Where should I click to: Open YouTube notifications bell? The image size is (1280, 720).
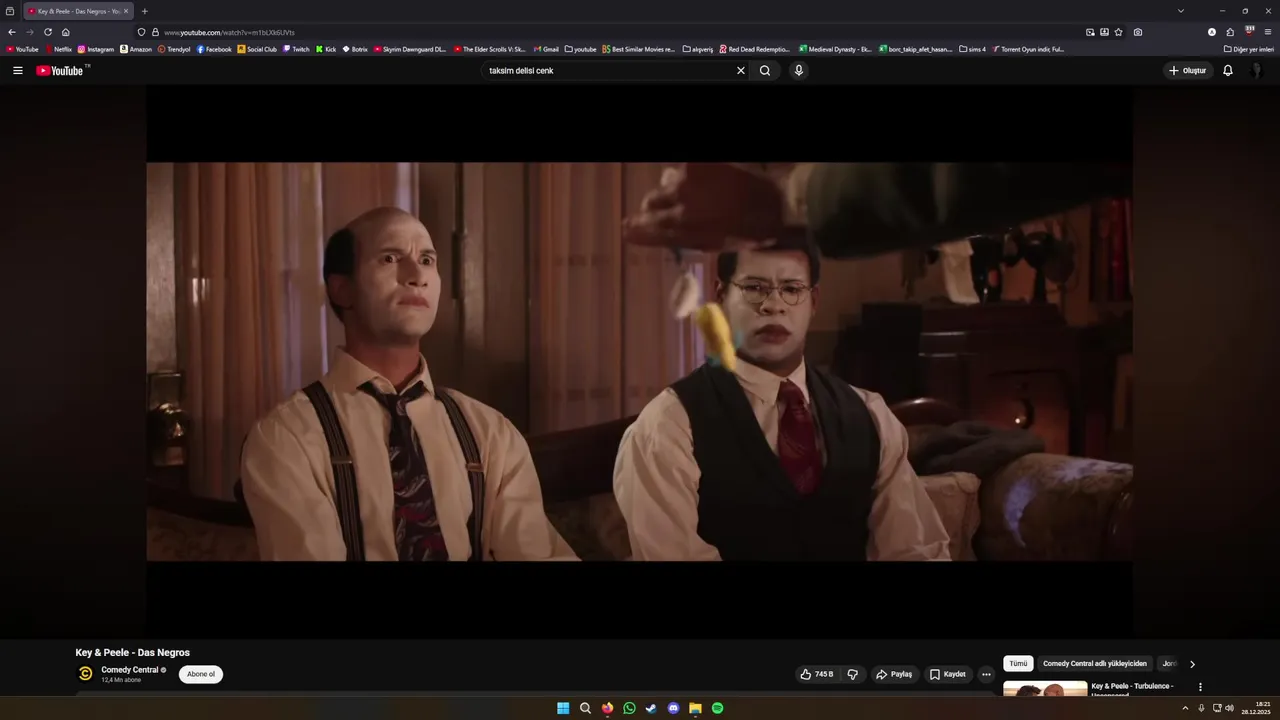tap(1228, 70)
